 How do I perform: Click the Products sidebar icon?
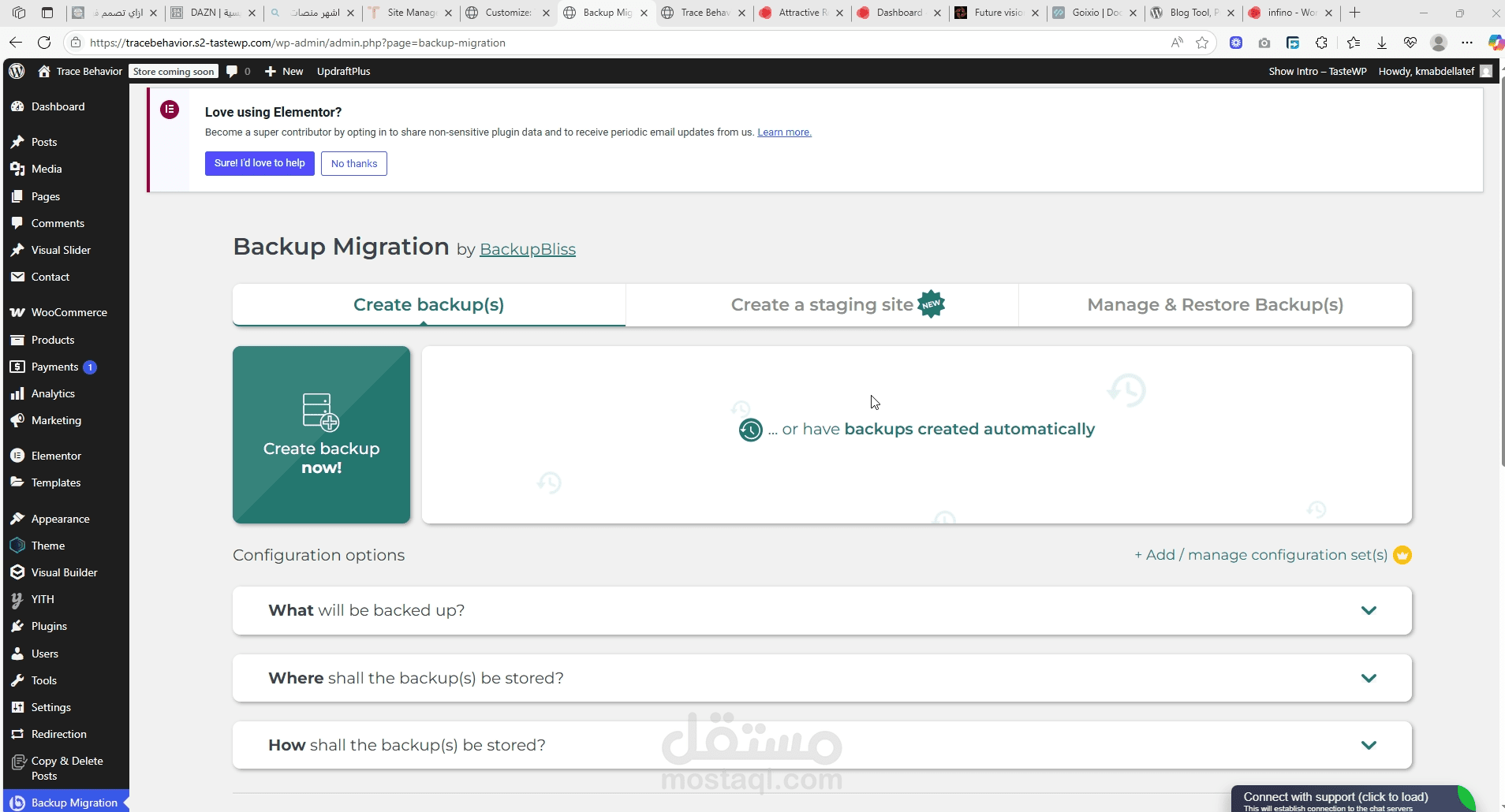tap(17, 340)
